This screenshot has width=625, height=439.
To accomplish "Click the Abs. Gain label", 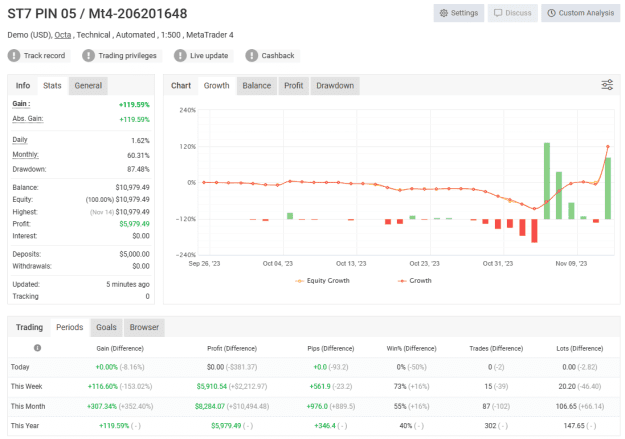I will [x=28, y=118].
